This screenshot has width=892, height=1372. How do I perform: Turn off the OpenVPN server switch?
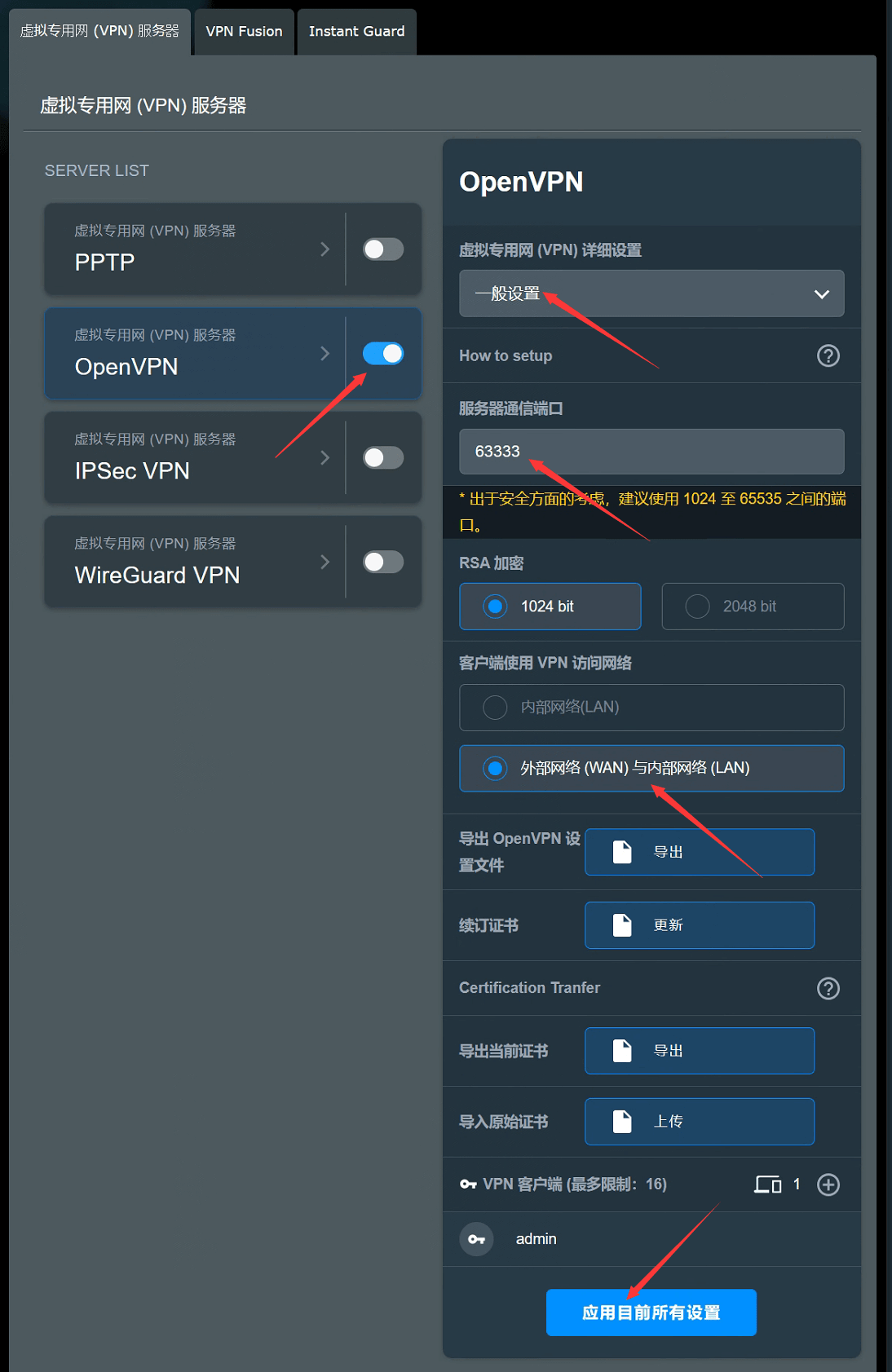point(383,354)
